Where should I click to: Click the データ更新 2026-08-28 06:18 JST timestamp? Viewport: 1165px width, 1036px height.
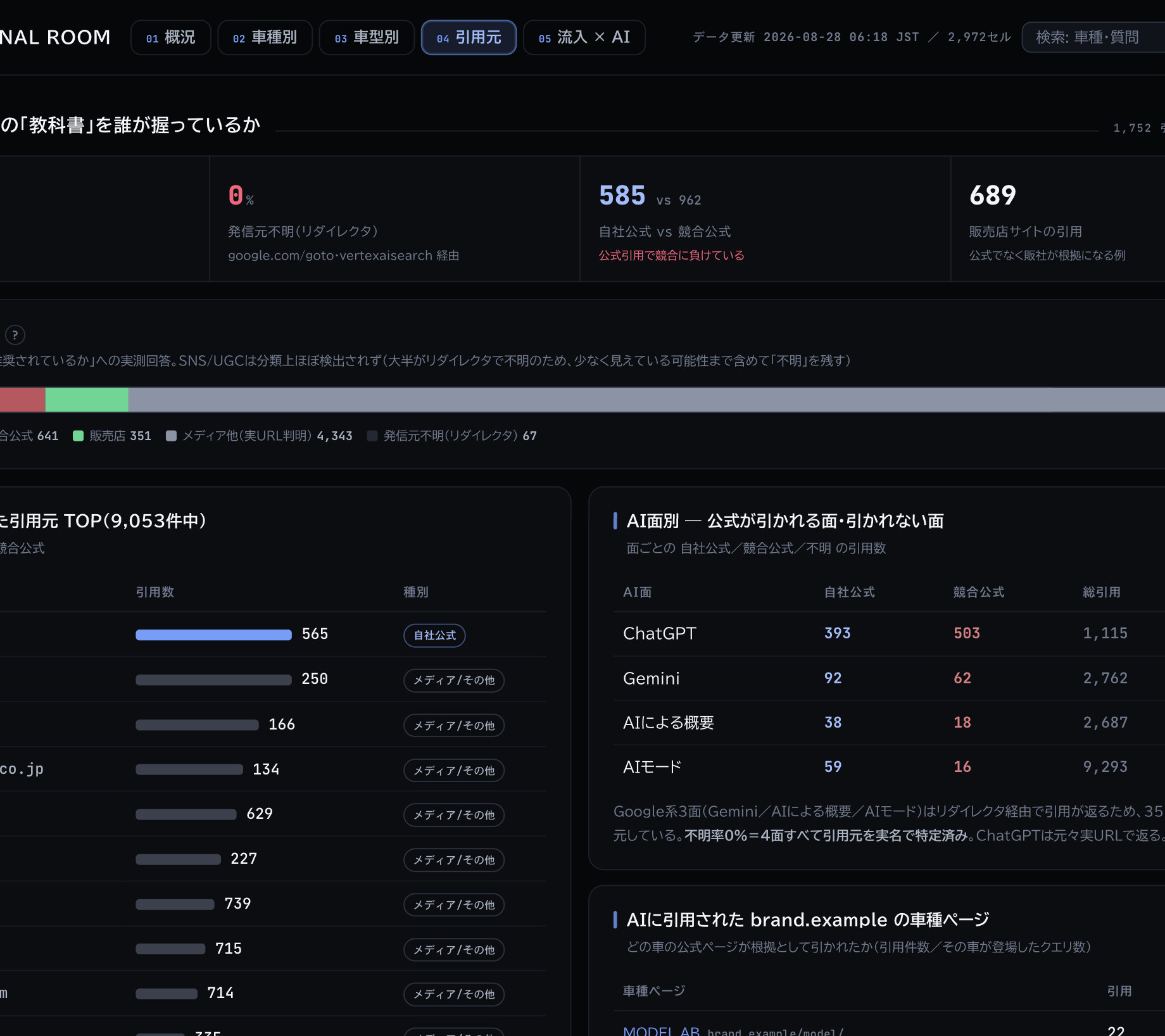805,37
